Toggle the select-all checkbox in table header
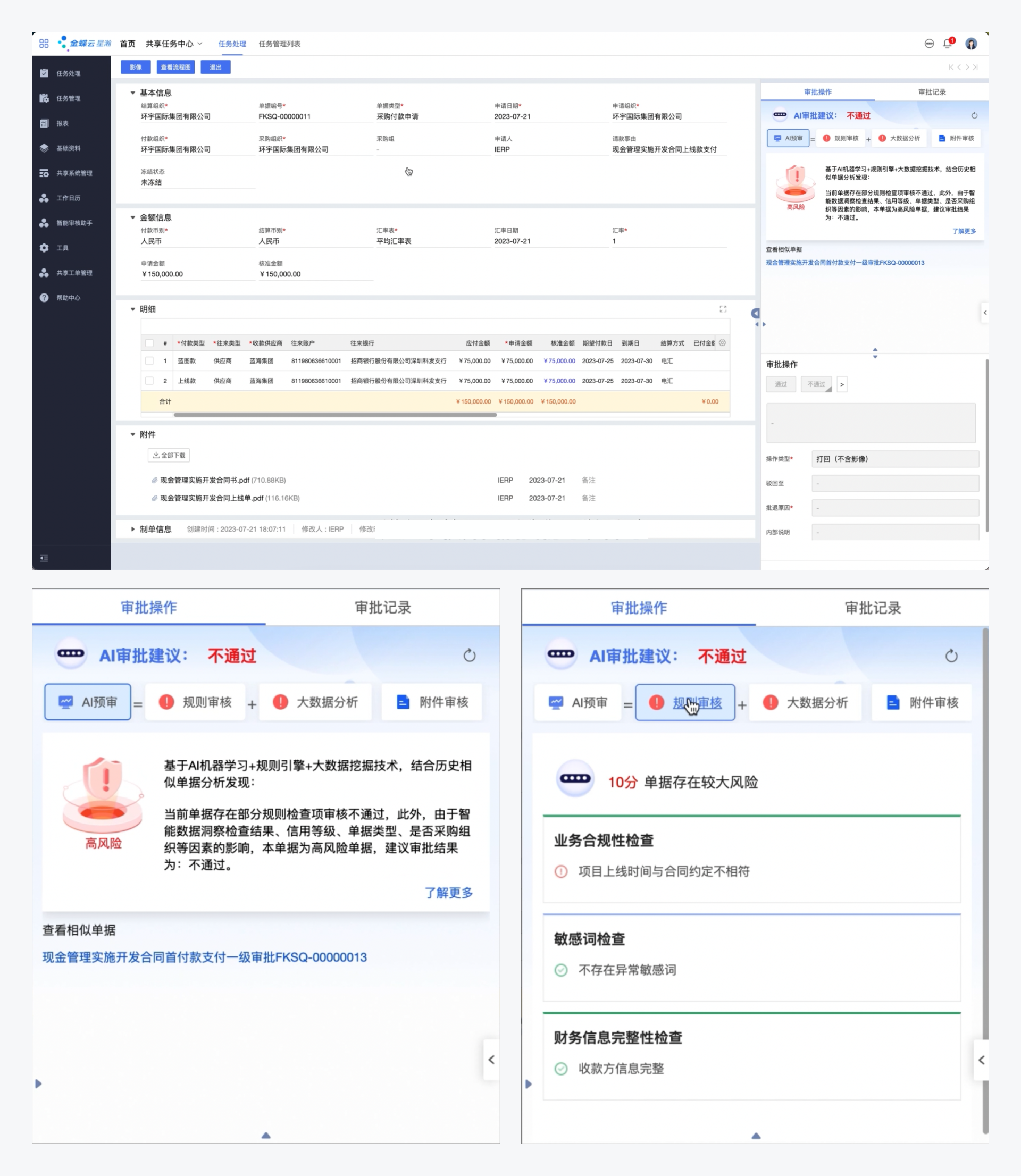The height and width of the screenshot is (1176, 1021). [149, 343]
